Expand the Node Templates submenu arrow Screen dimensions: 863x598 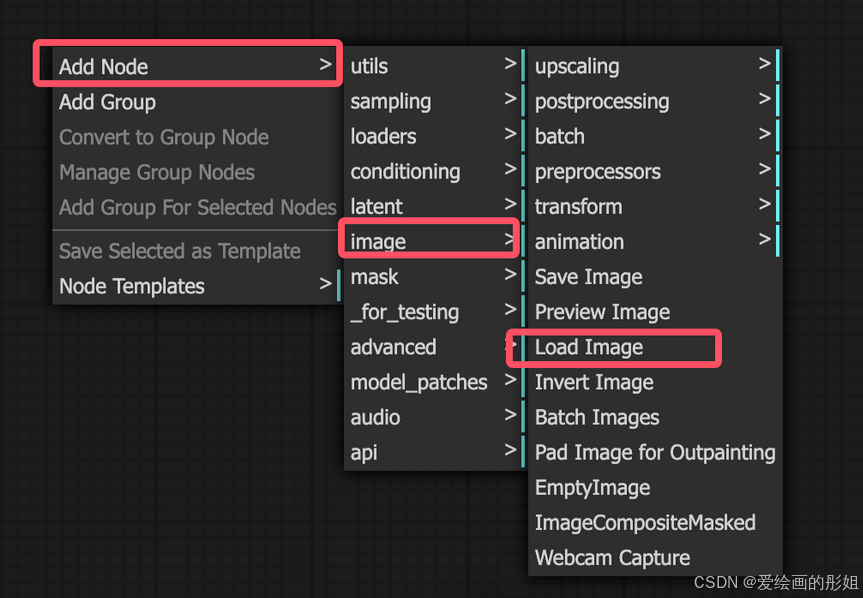pos(325,284)
